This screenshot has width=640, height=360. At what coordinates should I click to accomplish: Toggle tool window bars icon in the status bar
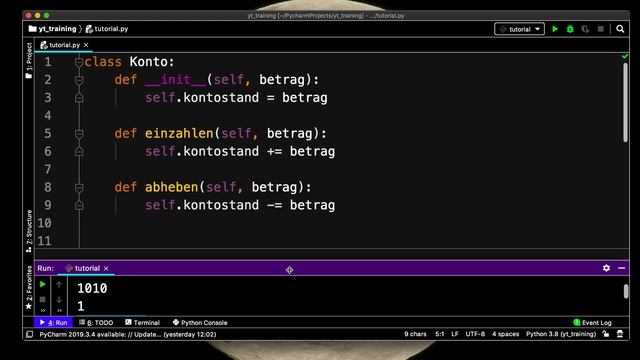tap(29, 334)
